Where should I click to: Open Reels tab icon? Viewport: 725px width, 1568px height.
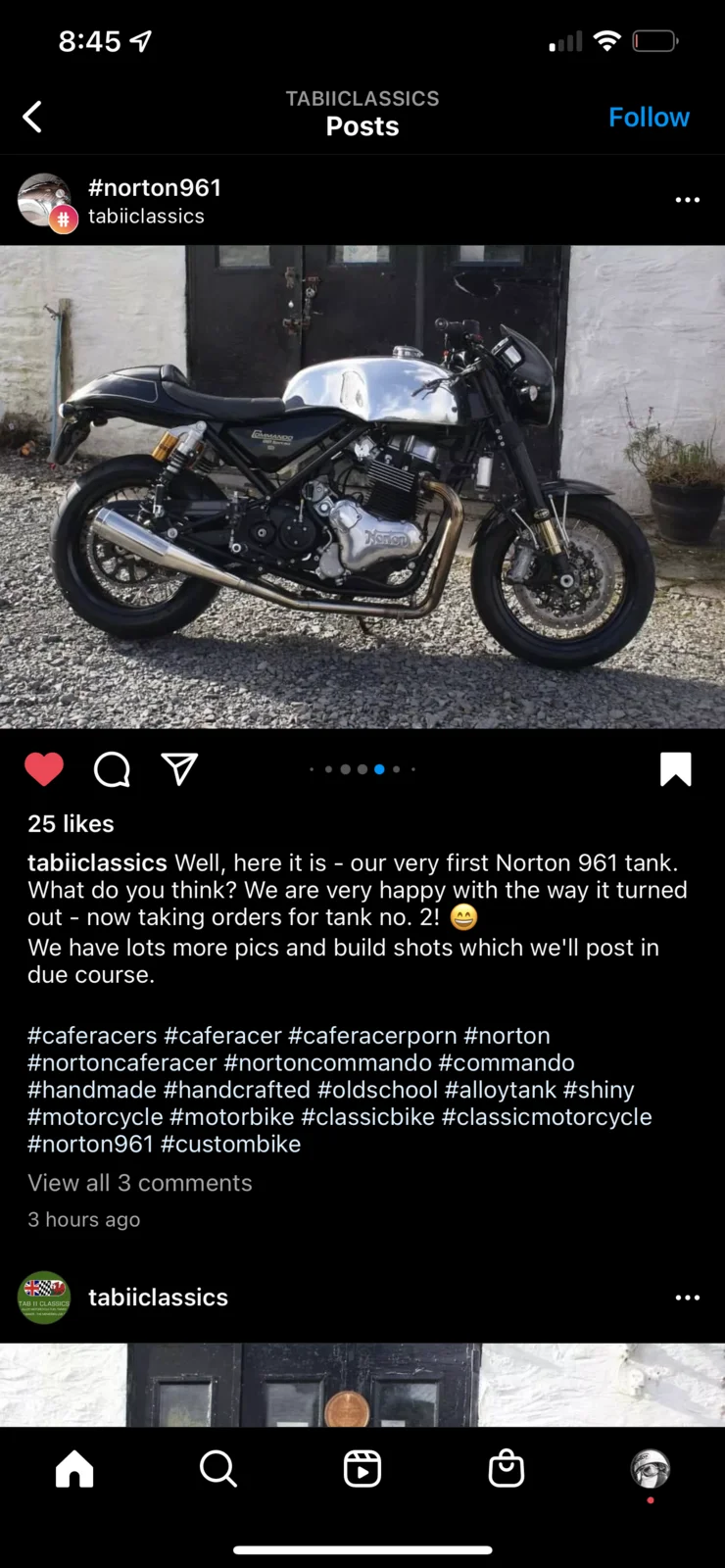(x=362, y=1469)
